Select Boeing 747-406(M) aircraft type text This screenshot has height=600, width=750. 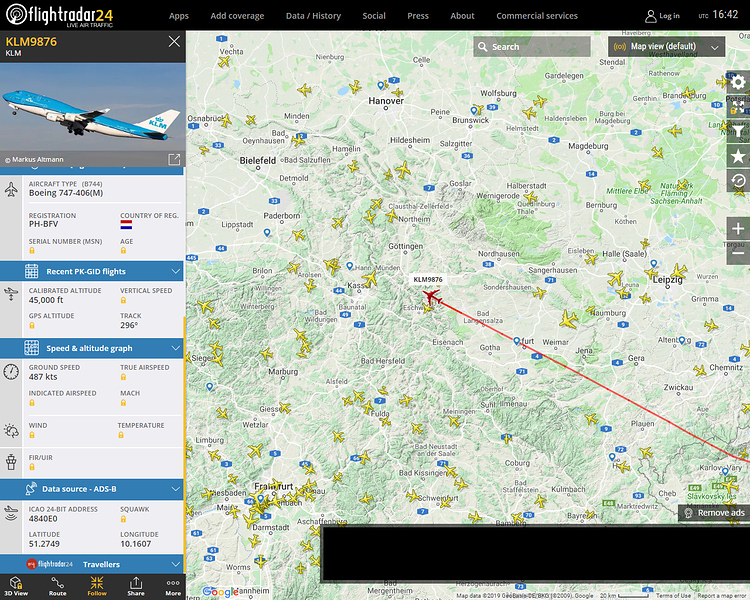tap(66, 193)
